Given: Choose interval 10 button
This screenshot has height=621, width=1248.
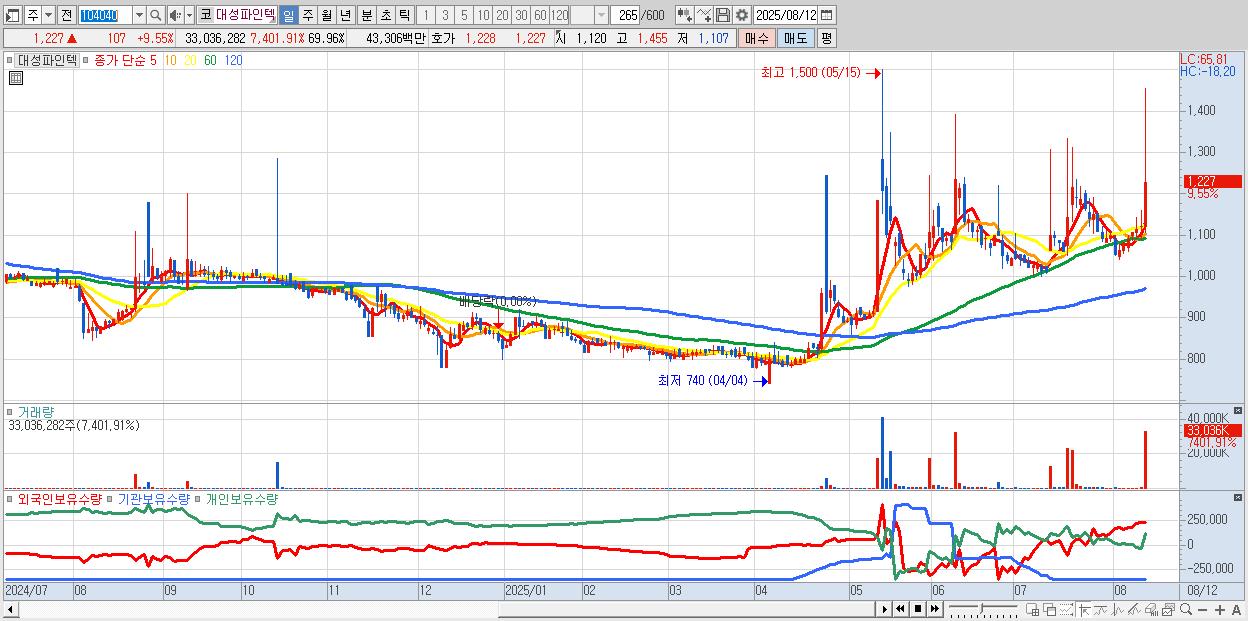Looking at the screenshot, I should point(483,15).
